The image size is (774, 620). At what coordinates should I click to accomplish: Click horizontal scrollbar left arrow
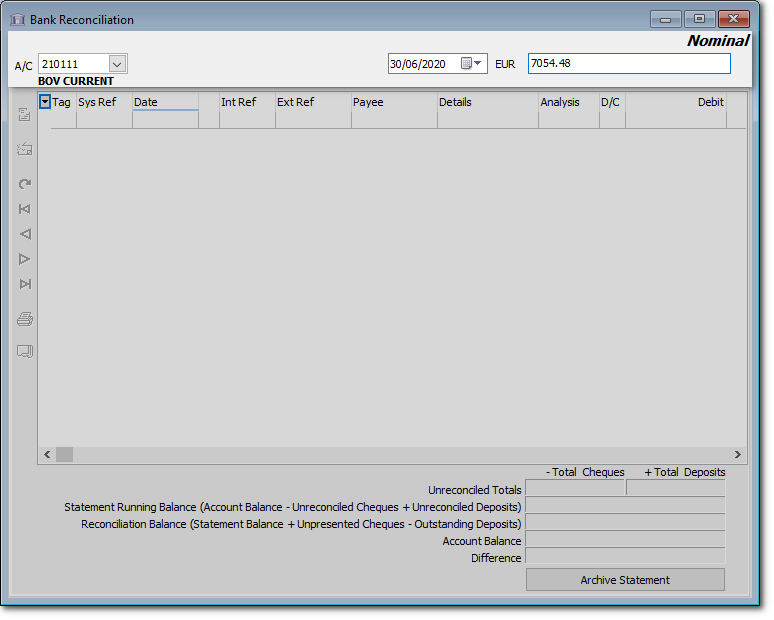coord(47,455)
